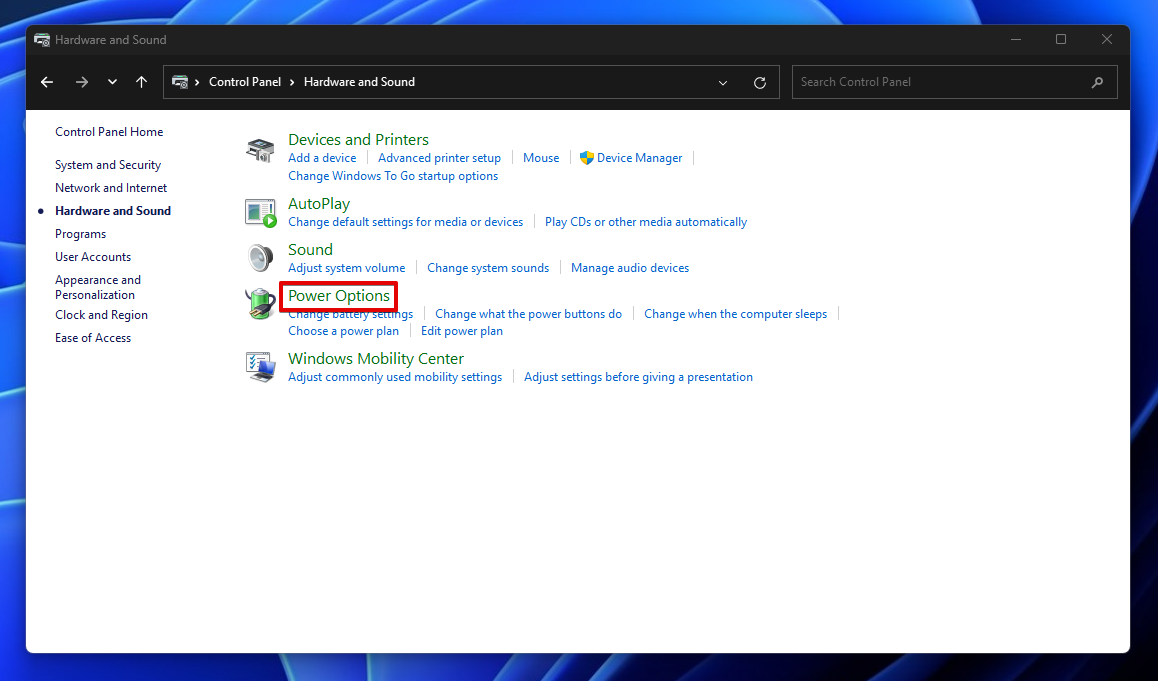Open Sound heading
The width and height of the screenshot is (1158, 681).
coord(310,250)
